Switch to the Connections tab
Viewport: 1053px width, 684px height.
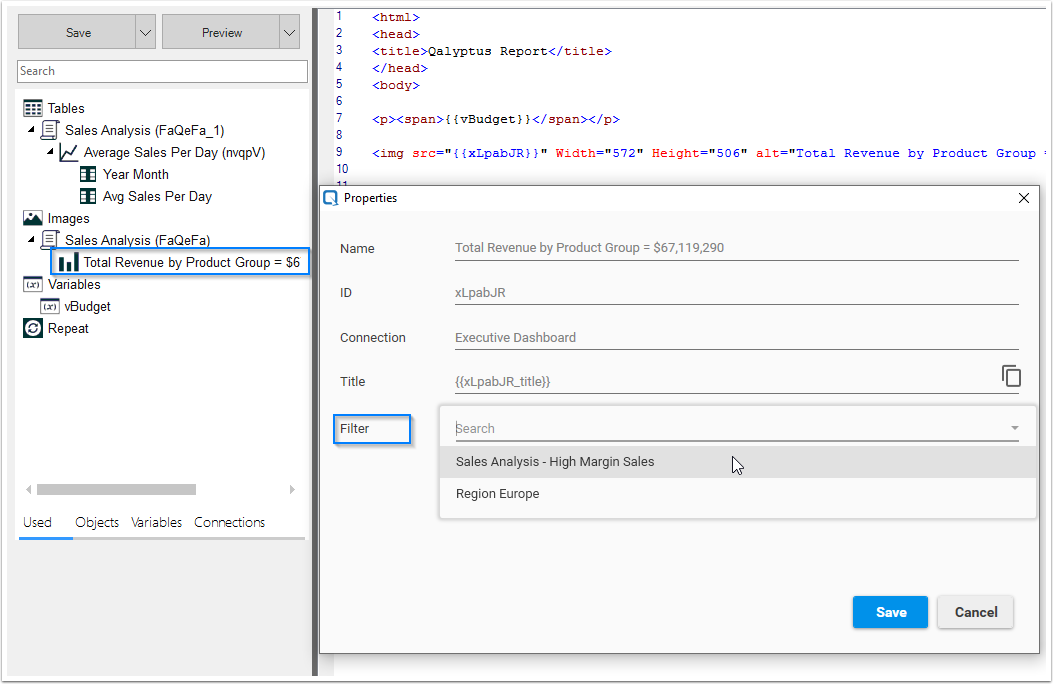point(229,522)
